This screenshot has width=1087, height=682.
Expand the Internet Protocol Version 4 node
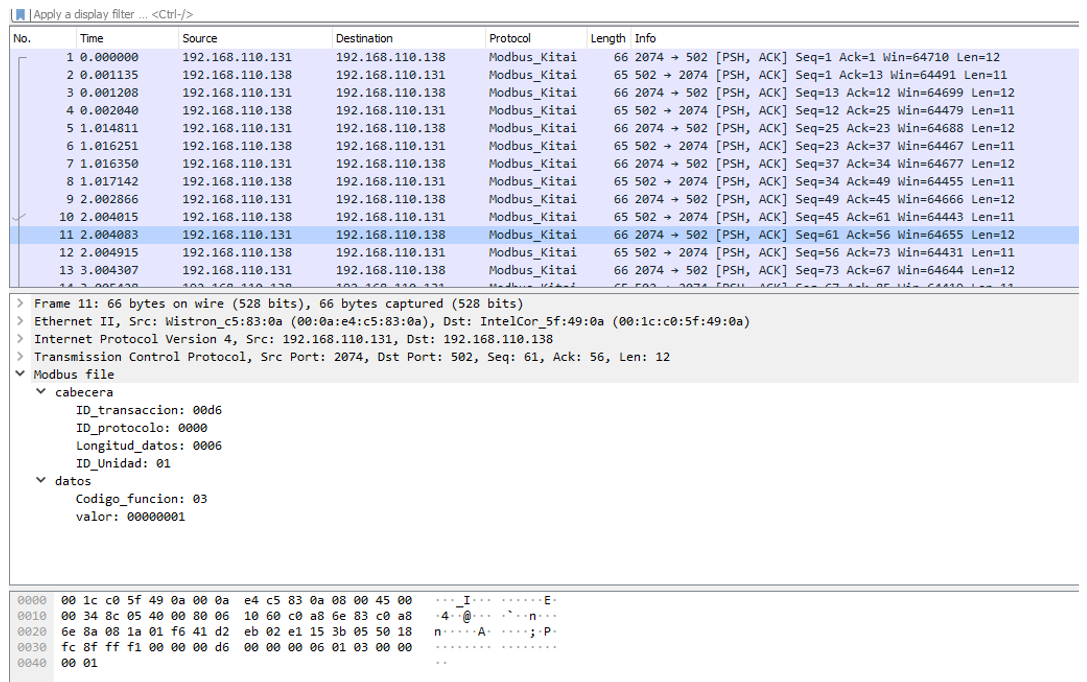(x=20, y=340)
